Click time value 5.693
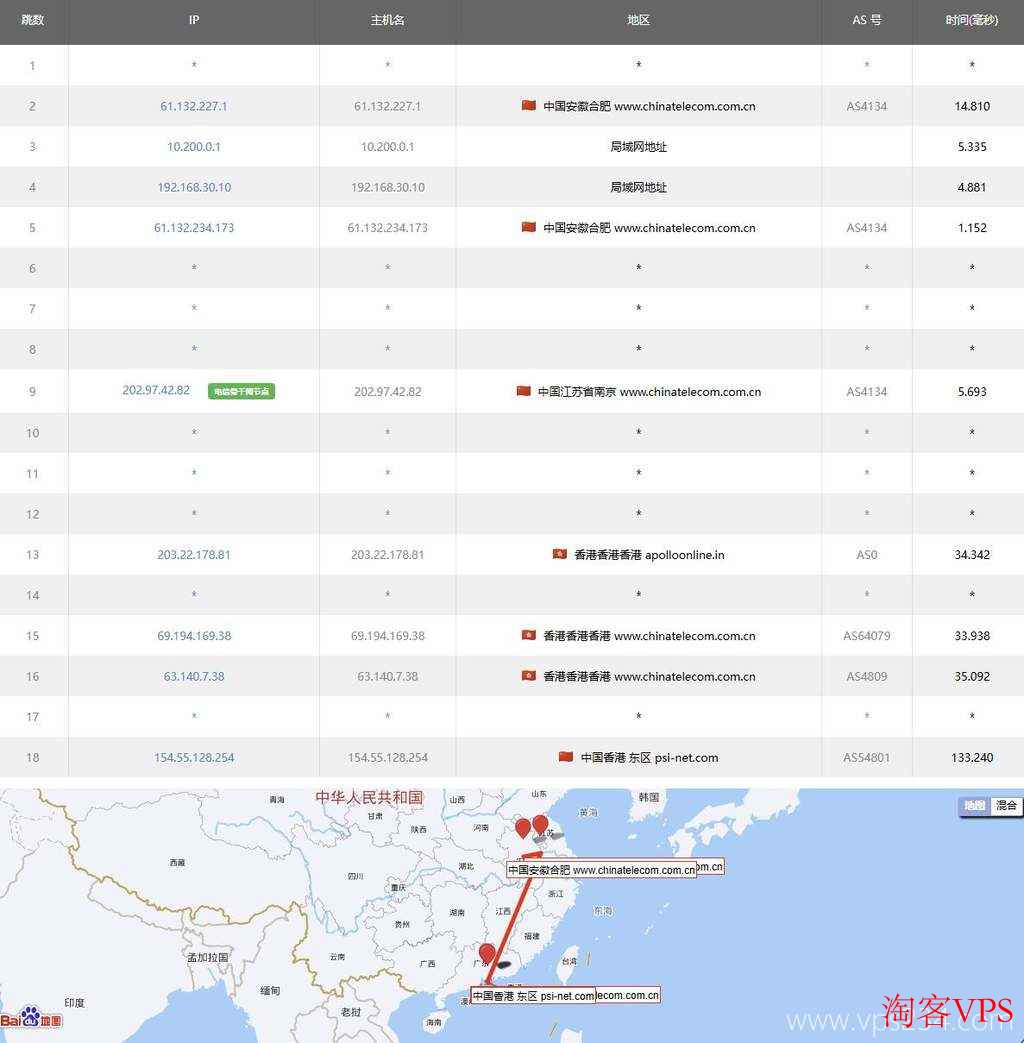This screenshot has height=1043, width=1024. pyautogui.click(x=971, y=391)
